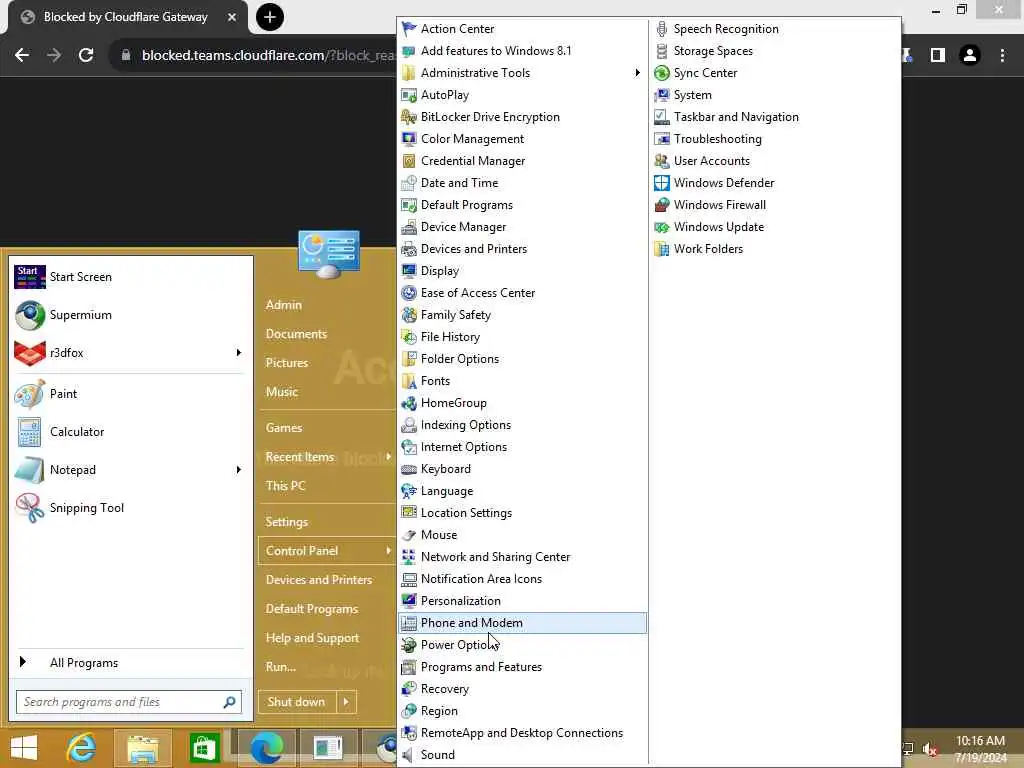This screenshot has width=1024, height=768.
Task: Open the Documents link in Start menu
Action: click(296, 334)
